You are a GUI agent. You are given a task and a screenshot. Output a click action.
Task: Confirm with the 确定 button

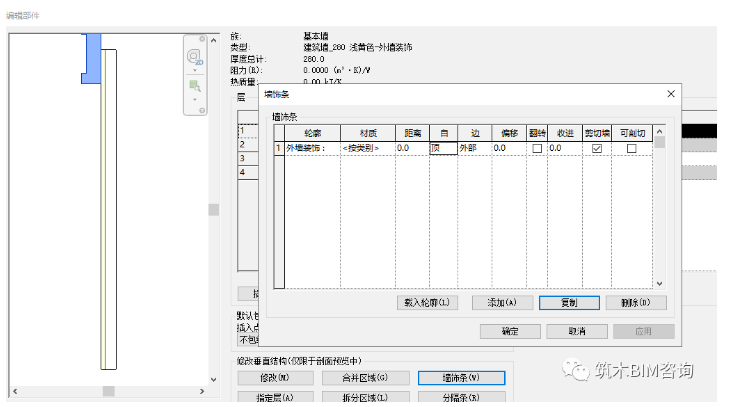click(510, 331)
